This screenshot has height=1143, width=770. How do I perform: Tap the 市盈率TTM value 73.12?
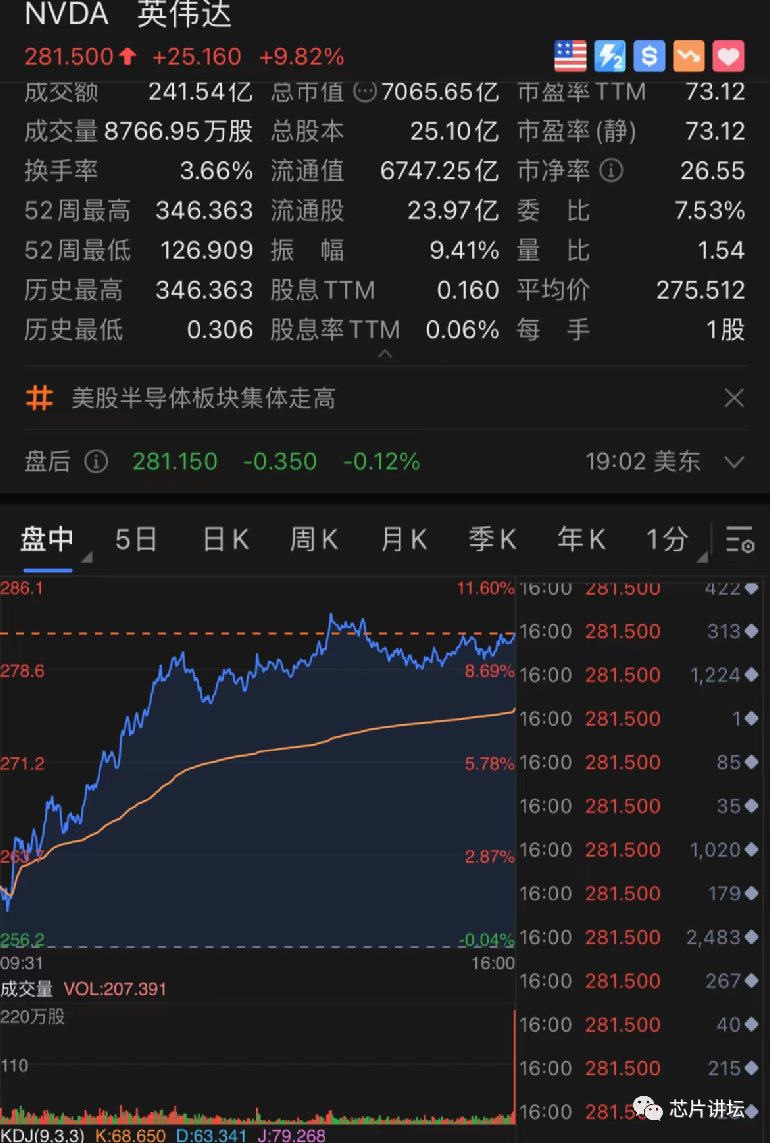click(715, 92)
